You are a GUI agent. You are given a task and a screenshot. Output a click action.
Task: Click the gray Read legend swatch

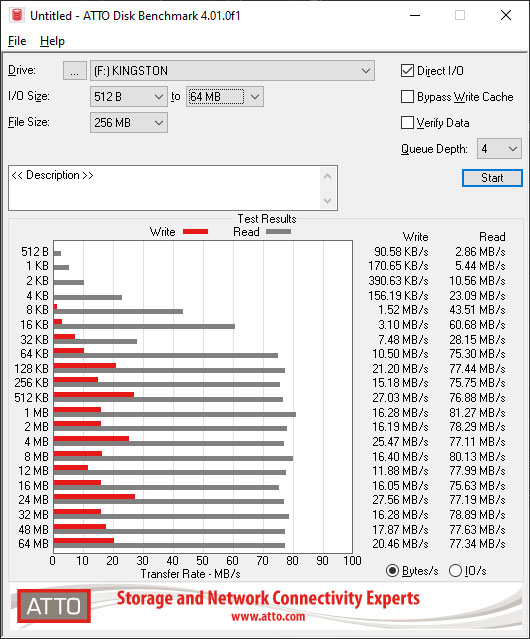pyautogui.click(x=278, y=231)
